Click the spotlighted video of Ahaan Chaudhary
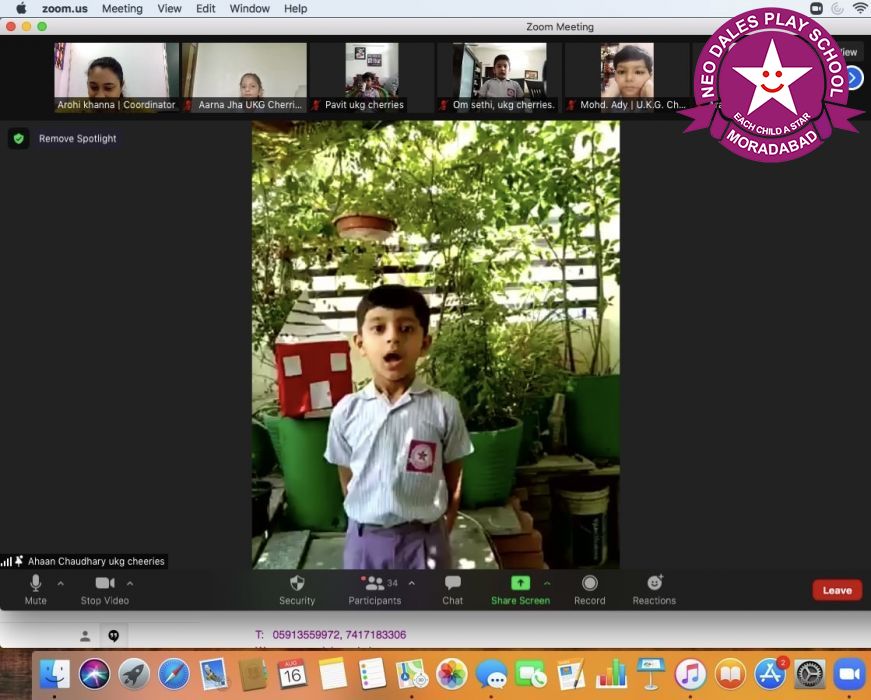 coord(436,344)
